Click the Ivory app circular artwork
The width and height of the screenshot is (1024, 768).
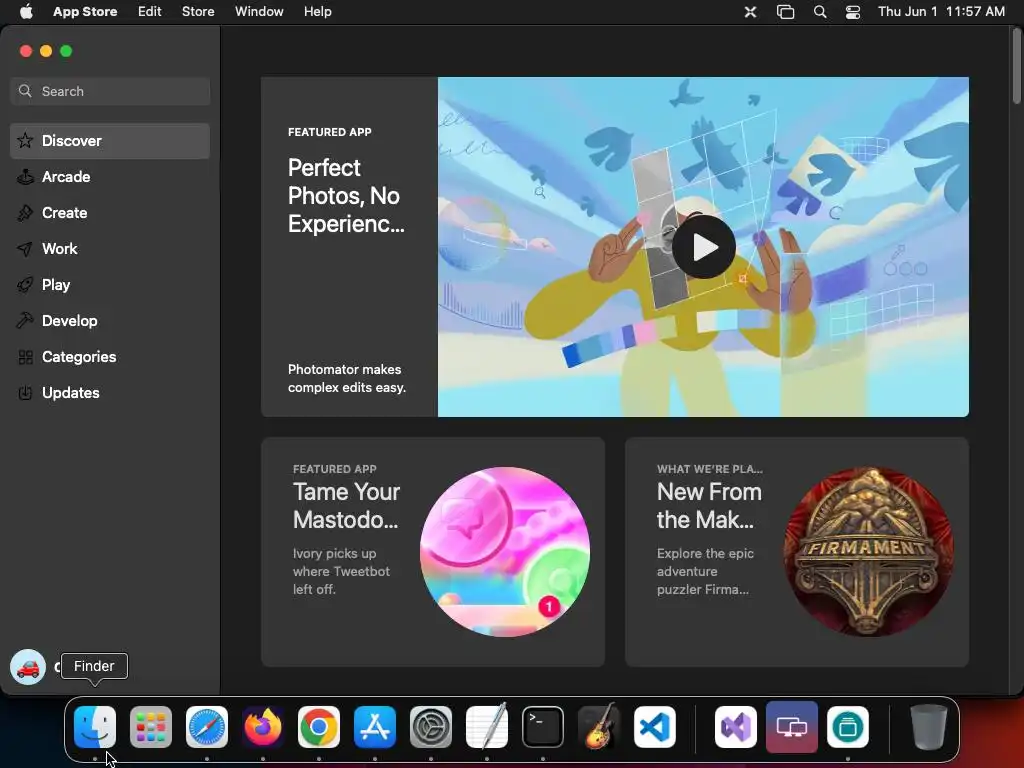pos(505,552)
